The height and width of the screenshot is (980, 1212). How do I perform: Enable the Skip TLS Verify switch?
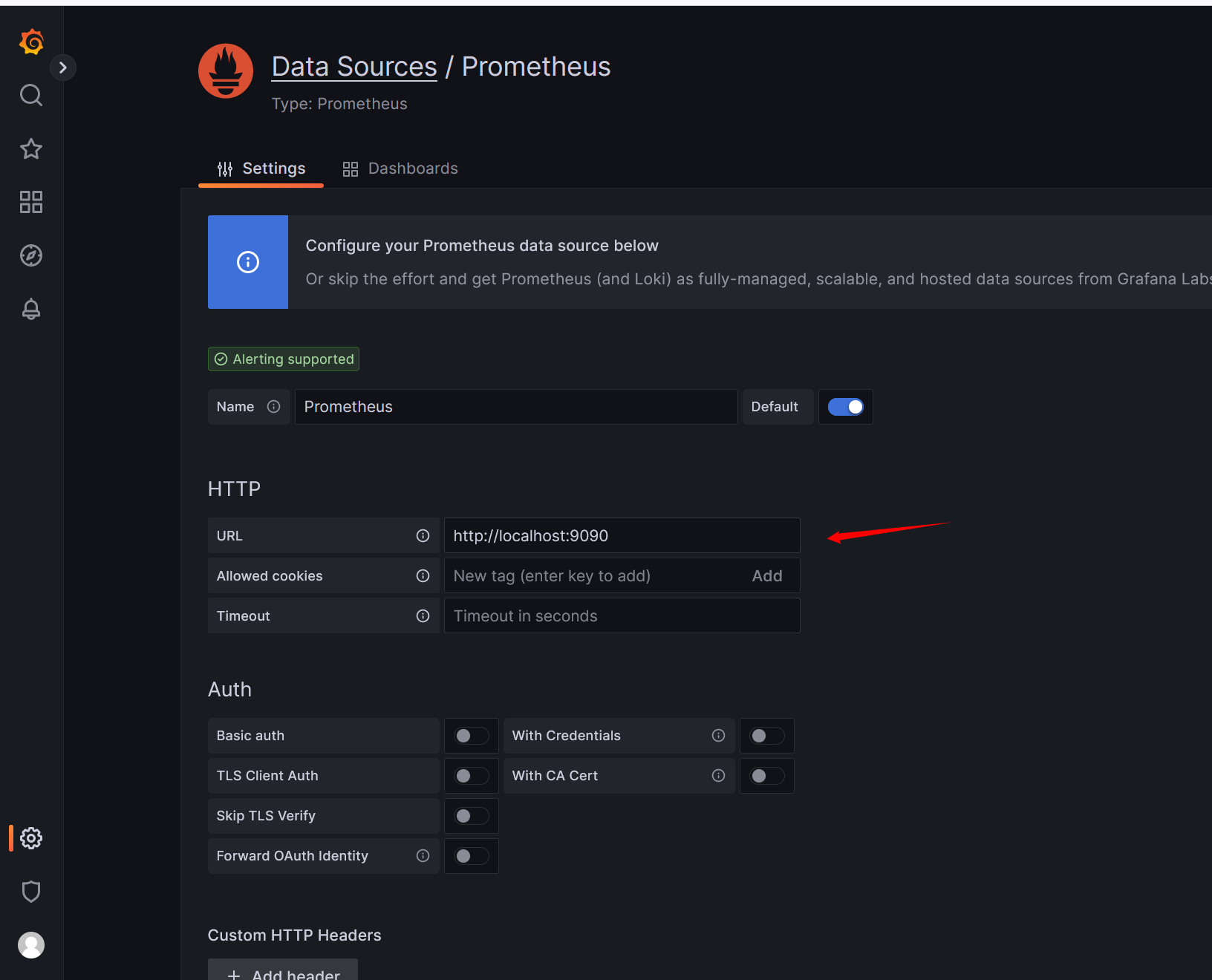471,816
